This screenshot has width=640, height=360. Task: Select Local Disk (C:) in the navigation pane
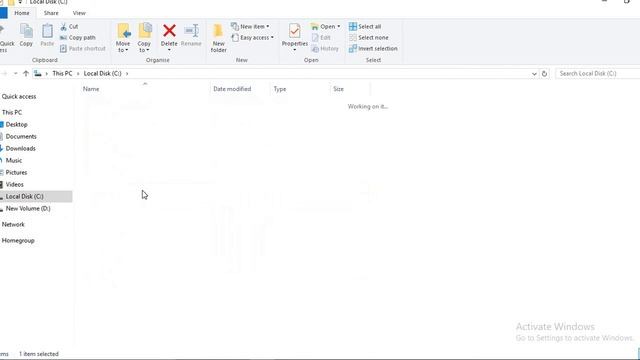tap(24, 197)
